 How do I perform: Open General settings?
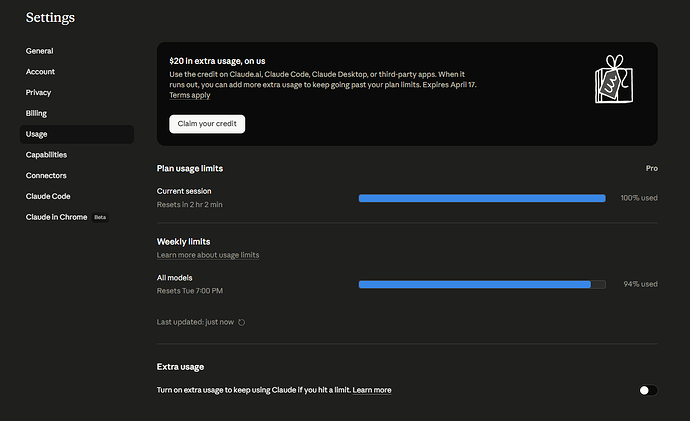coord(40,51)
